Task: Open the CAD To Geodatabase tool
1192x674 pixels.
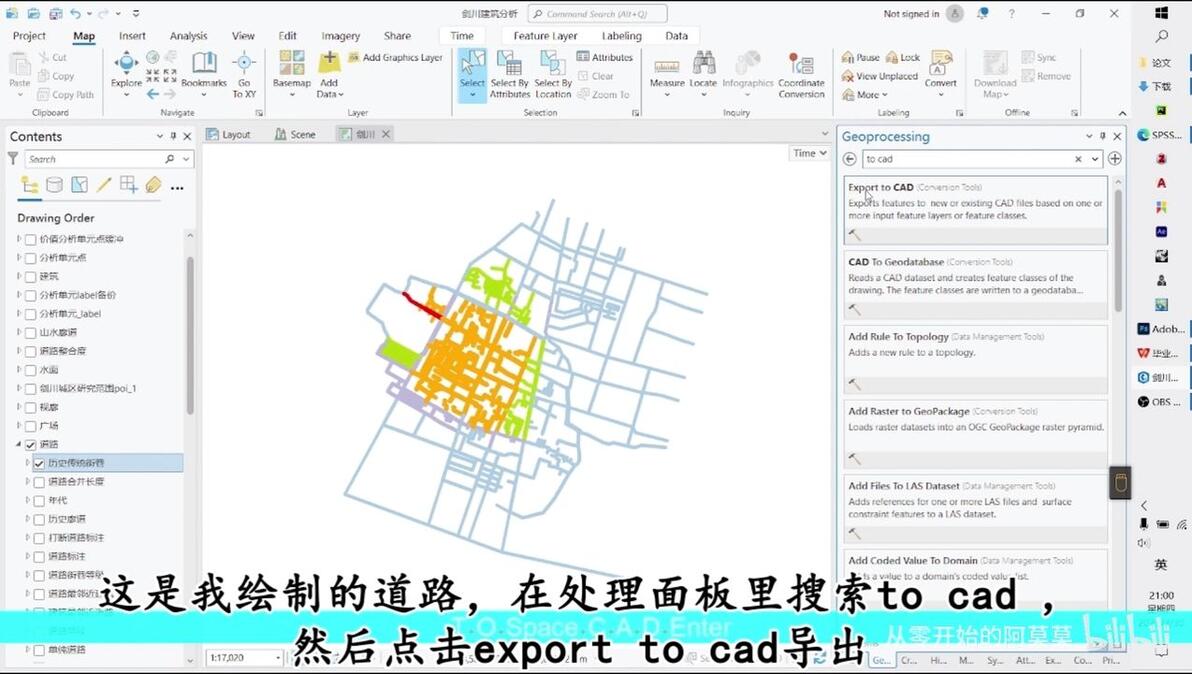Action: point(975,285)
